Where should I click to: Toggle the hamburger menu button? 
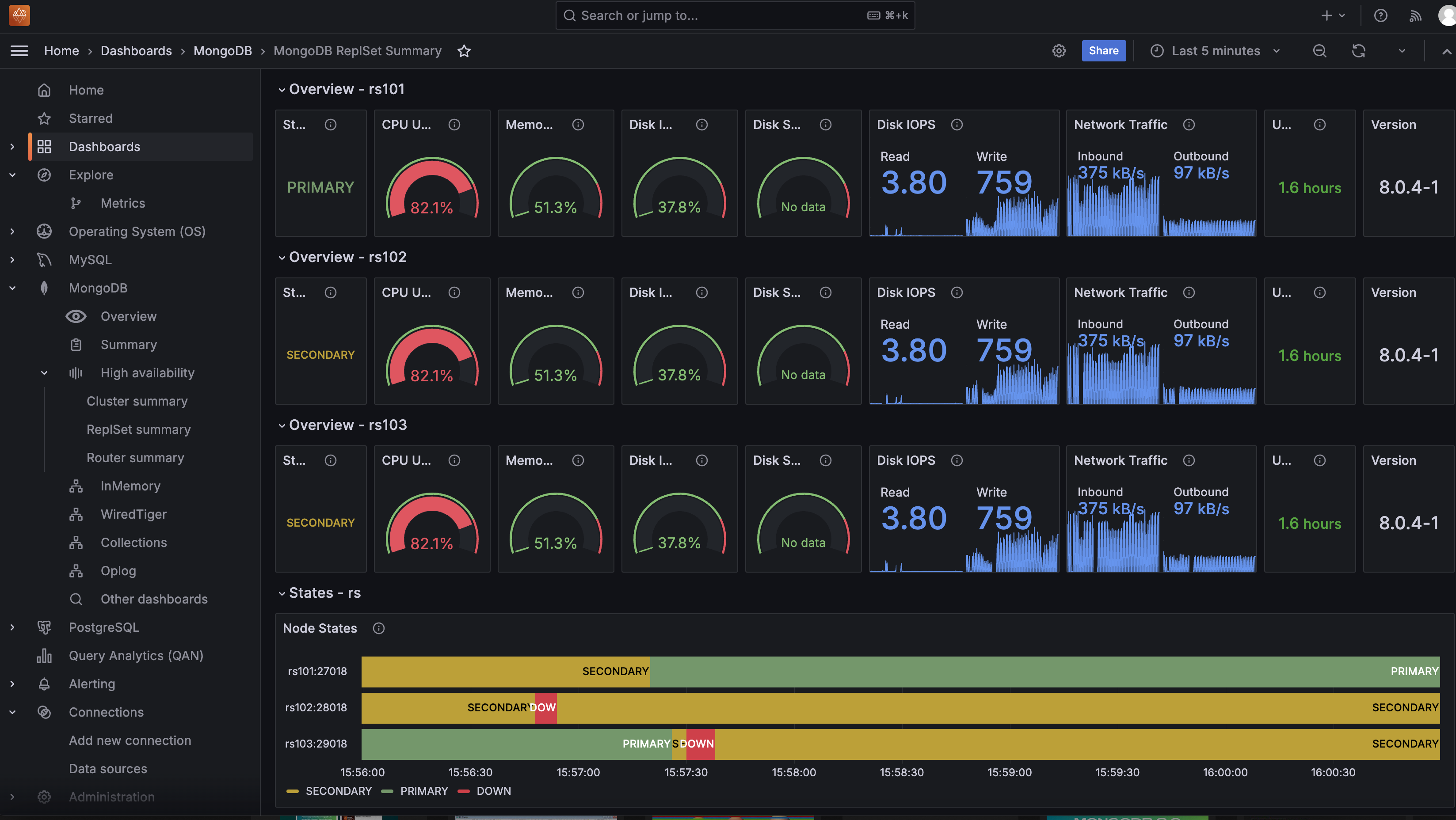pyautogui.click(x=19, y=51)
